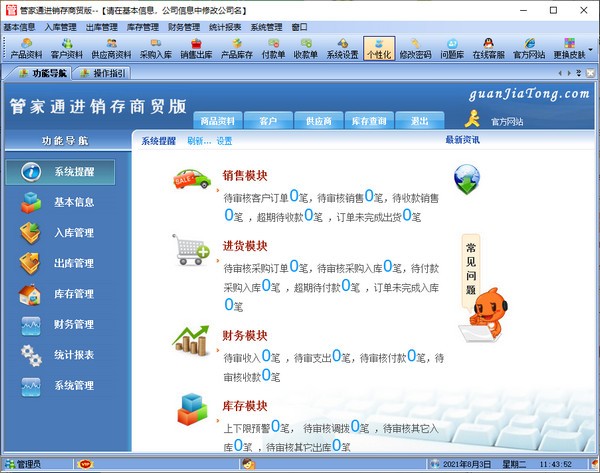
Task: Open the 库存管理 menu
Action: (x=142, y=27)
